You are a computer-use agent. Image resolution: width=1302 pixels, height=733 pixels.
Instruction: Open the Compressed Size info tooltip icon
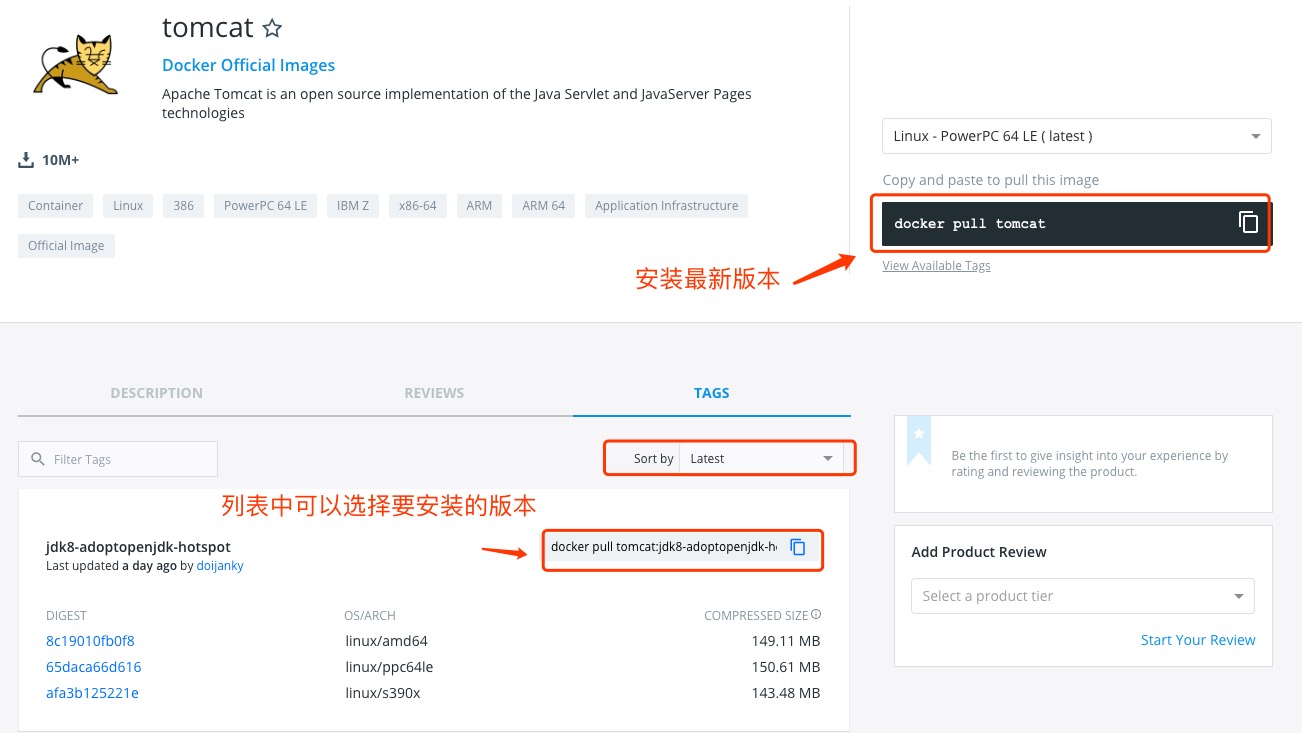click(x=815, y=615)
